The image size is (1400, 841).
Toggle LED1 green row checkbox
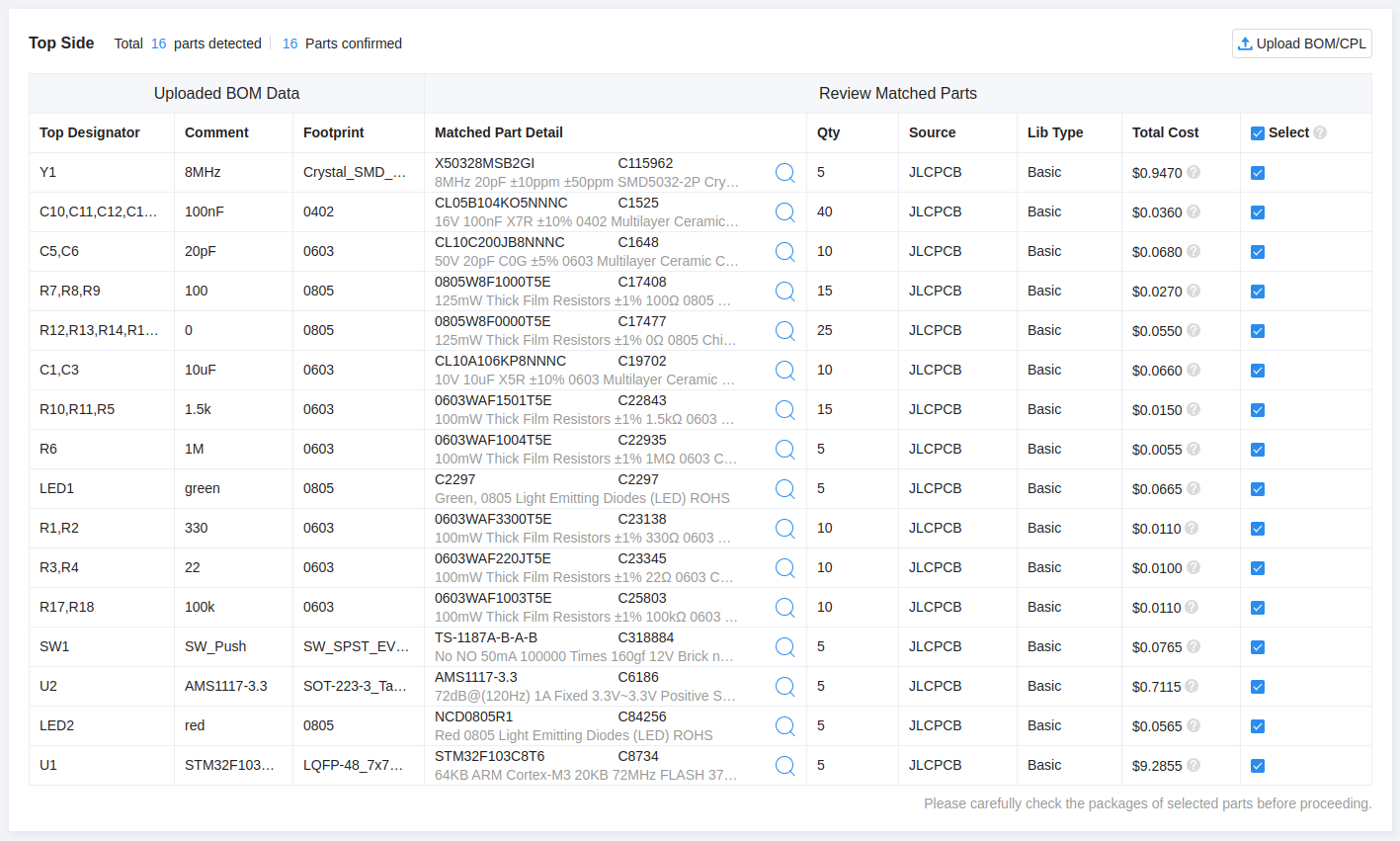1258,489
